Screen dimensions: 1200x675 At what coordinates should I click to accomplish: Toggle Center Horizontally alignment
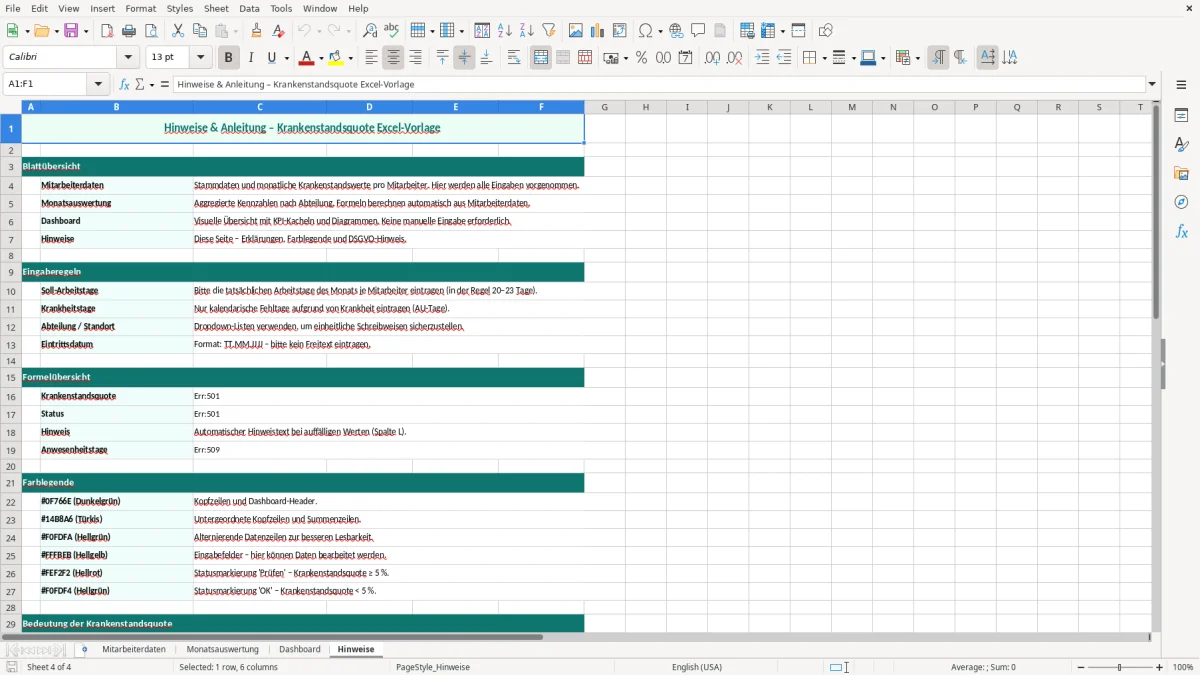click(x=393, y=58)
